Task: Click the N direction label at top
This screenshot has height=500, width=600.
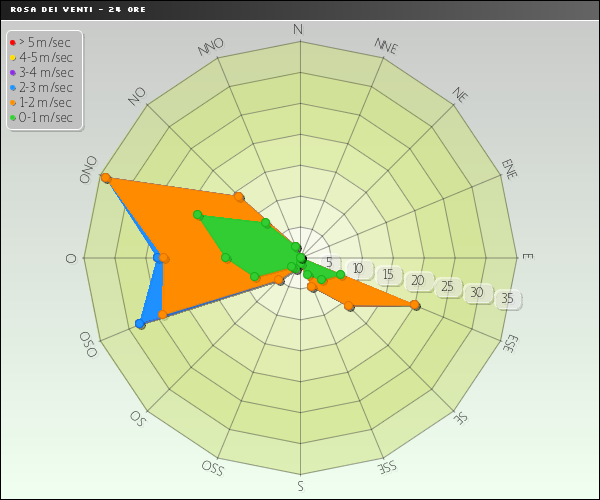Action: pos(298,29)
